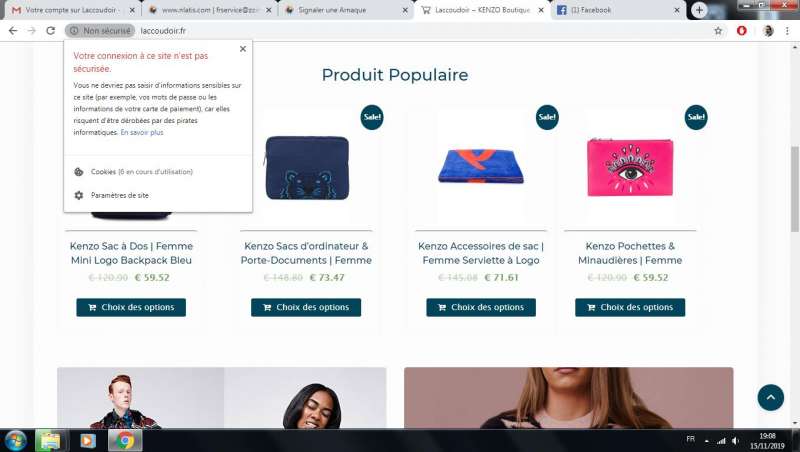800x452 pixels.
Task: Open the Chrome three-dot menu
Action: point(787,31)
